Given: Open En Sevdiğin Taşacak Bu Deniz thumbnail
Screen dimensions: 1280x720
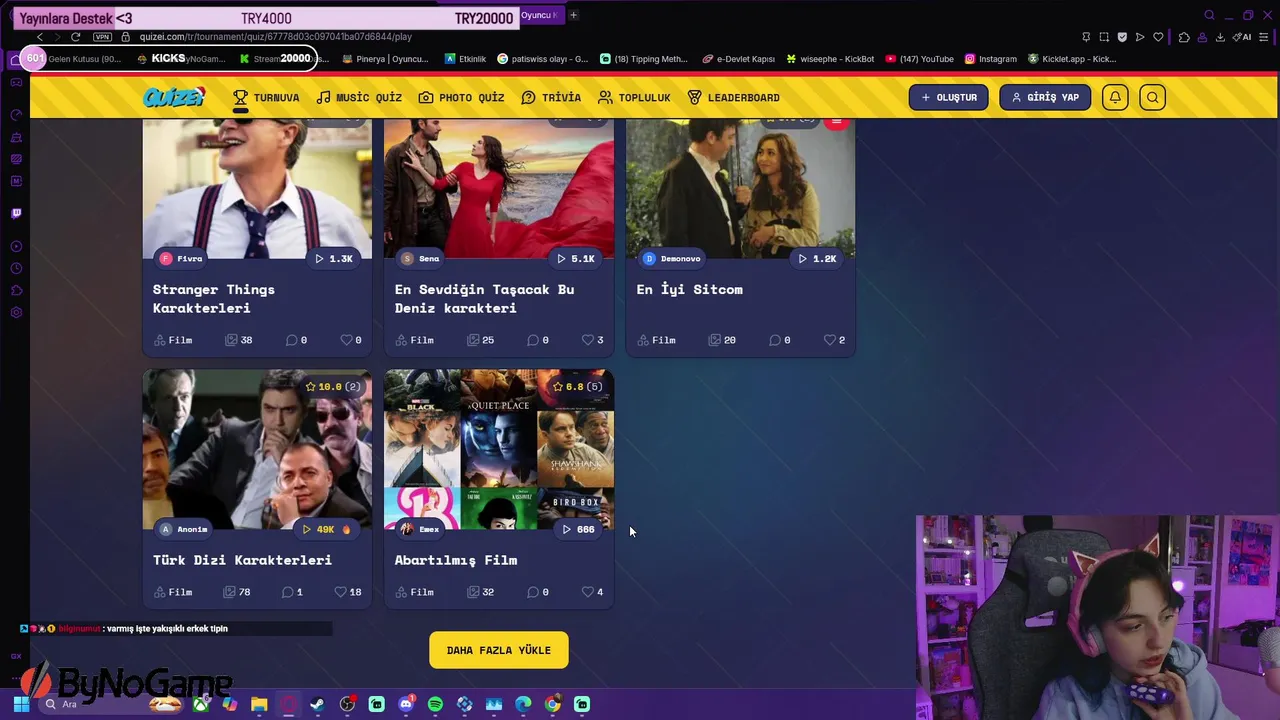Looking at the screenshot, I should 499,190.
